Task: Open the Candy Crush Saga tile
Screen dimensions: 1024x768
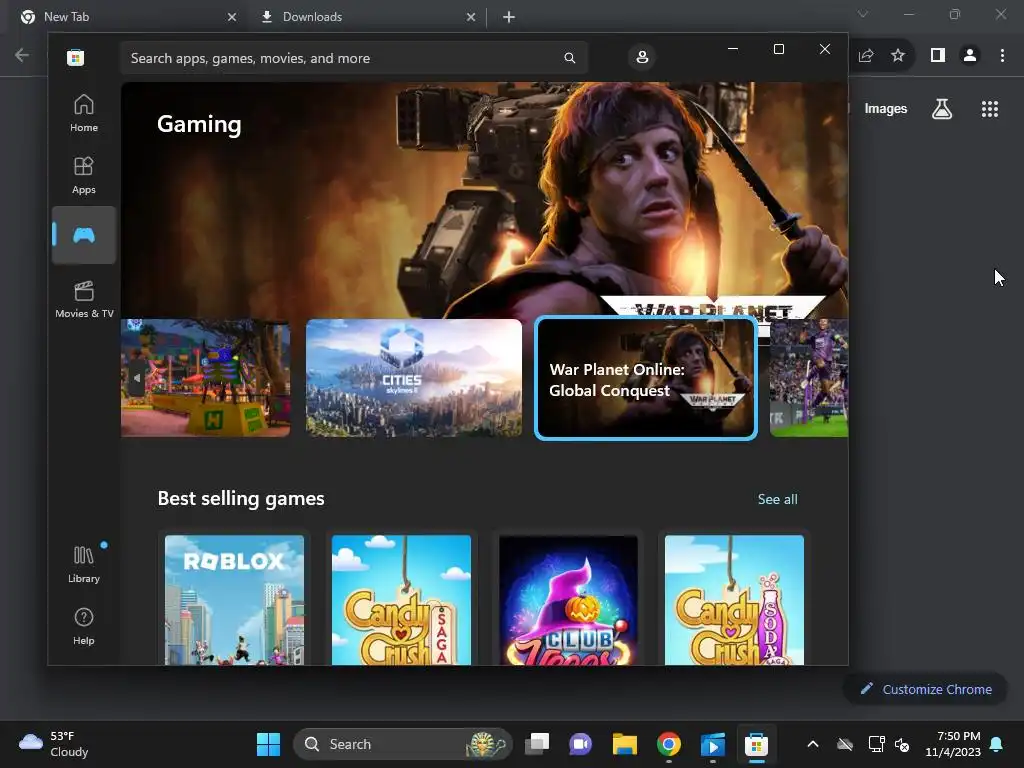Action: pos(401,600)
